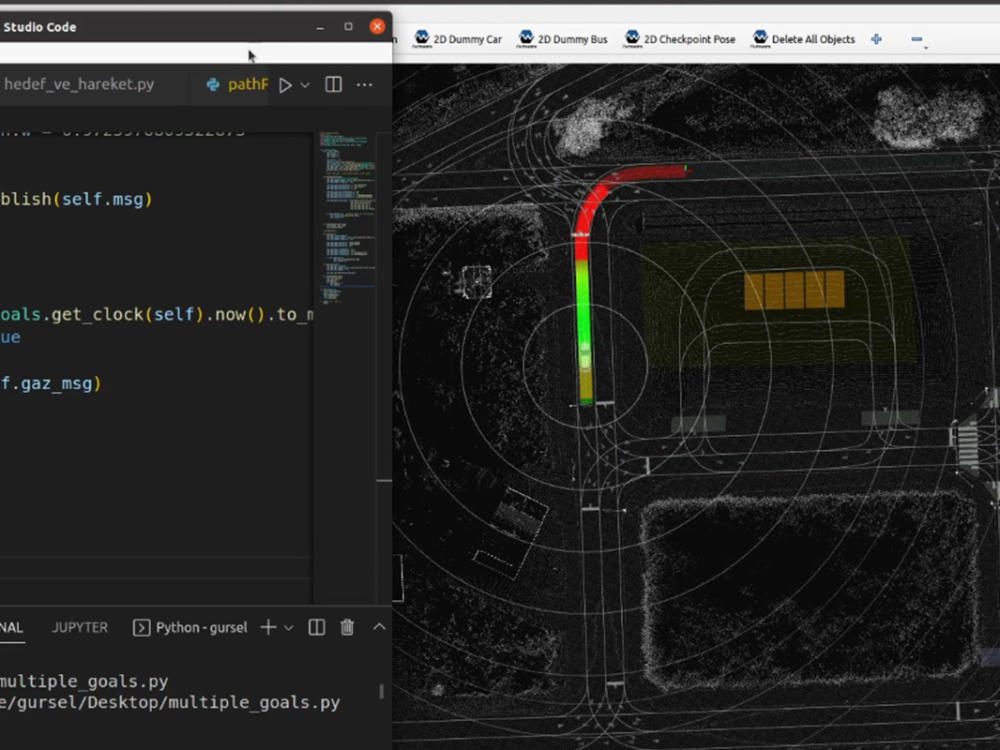Select the Python - gursel terminal
Image resolution: width=1000 pixels, height=750 pixels.
[190, 628]
